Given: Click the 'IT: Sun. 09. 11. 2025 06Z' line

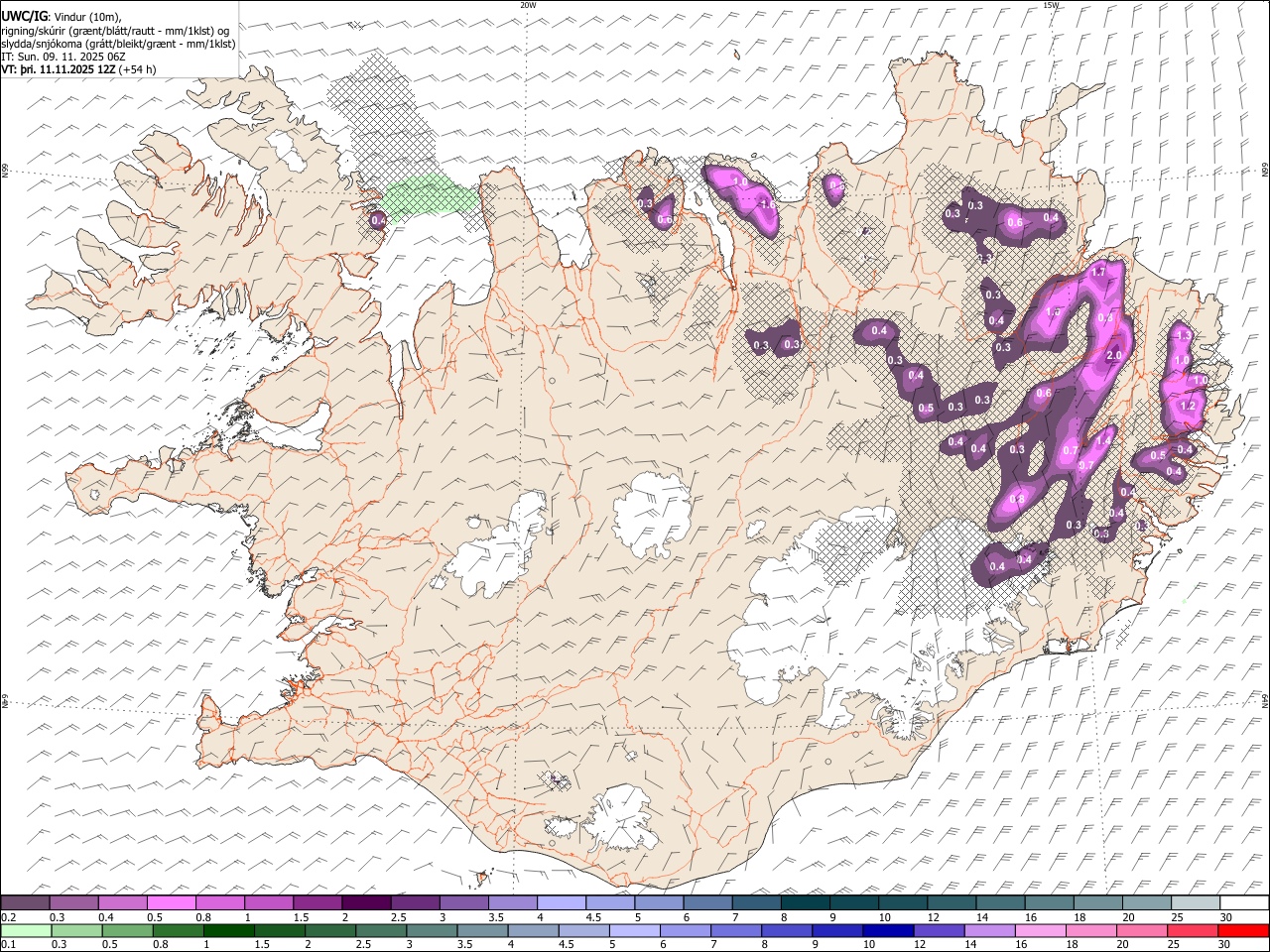Looking at the screenshot, I should 63,57.
